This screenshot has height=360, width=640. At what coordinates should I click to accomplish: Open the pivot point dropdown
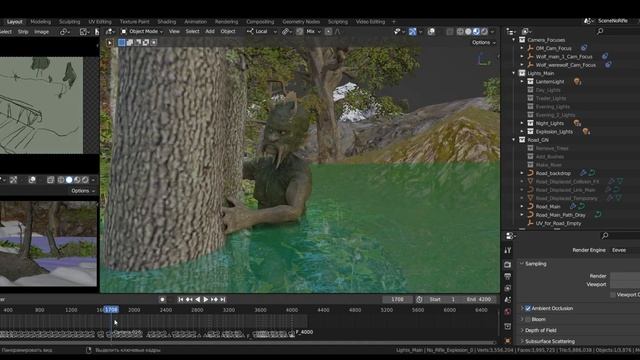coord(287,31)
